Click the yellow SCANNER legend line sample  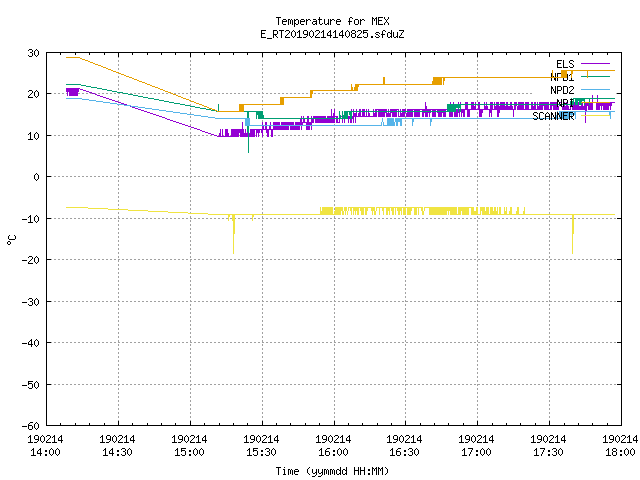point(596,116)
